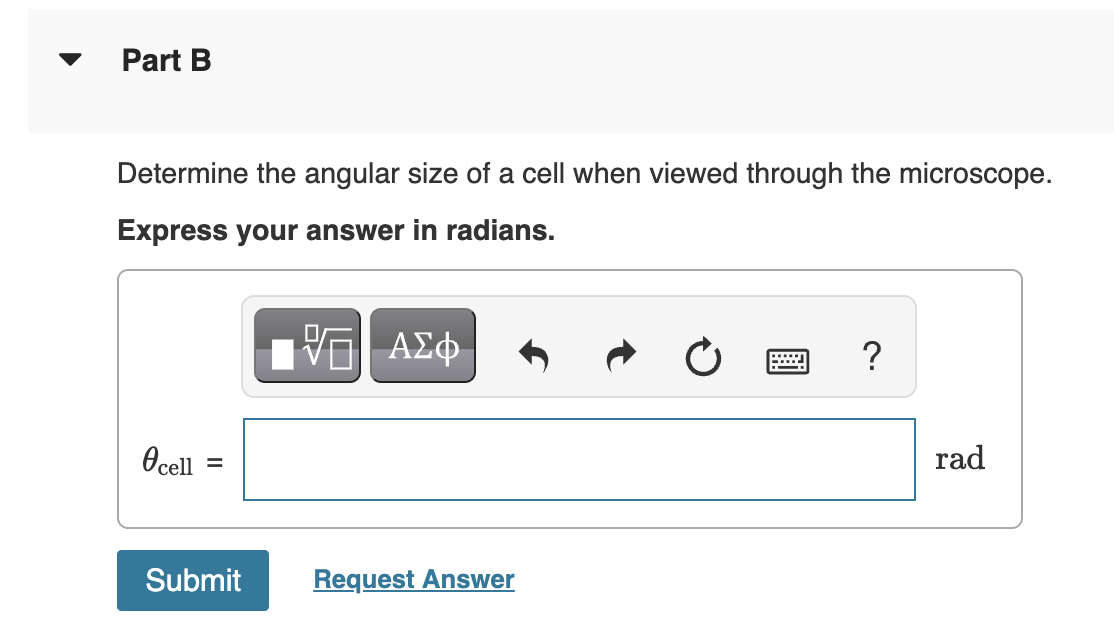Open the math templates palette icon

307,346
